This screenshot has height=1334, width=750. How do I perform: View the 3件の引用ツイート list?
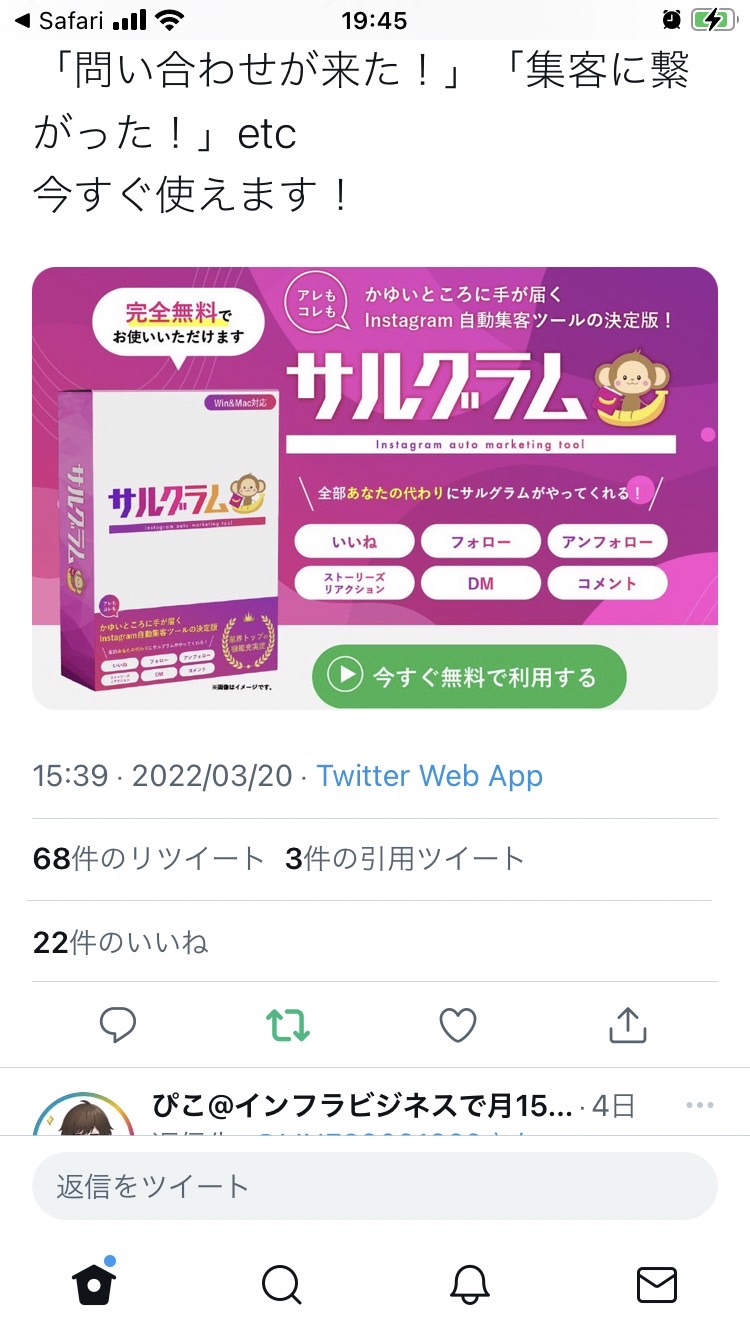(405, 859)
